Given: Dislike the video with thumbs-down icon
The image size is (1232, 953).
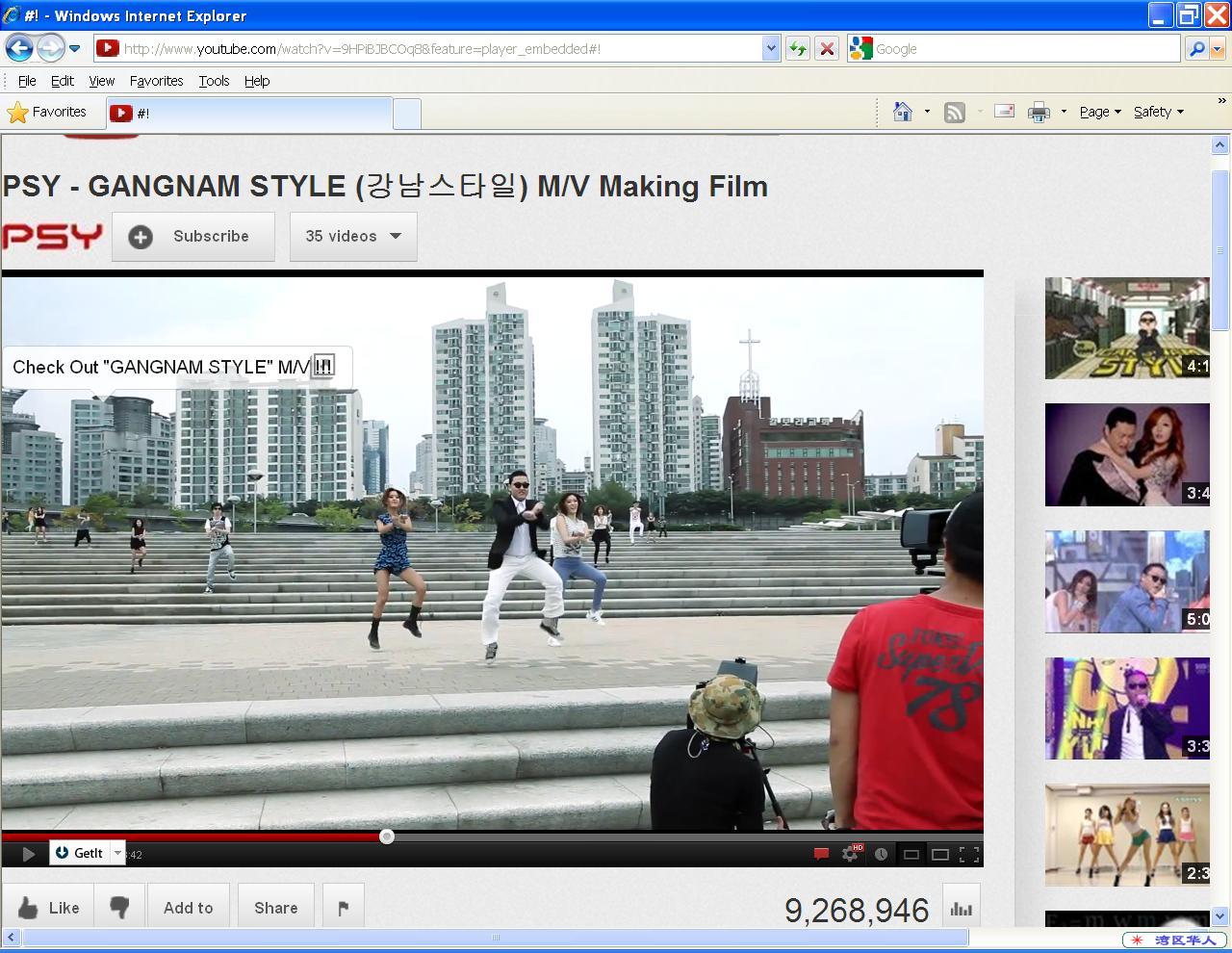Looking at the screenshot, I should [119, 908].
